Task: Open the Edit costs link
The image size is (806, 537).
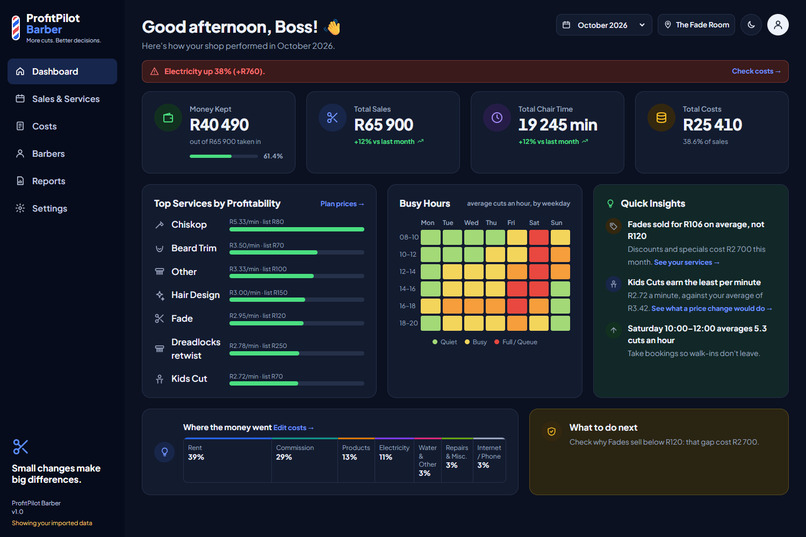Action: point(293,428)
